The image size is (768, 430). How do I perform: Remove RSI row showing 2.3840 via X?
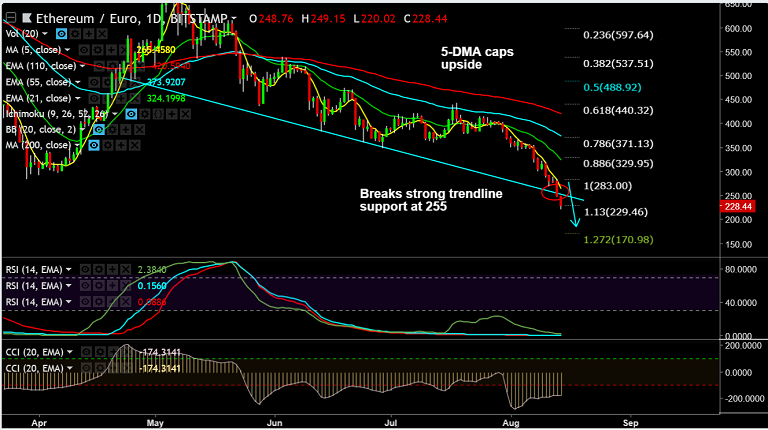click(x=125, y=269)
